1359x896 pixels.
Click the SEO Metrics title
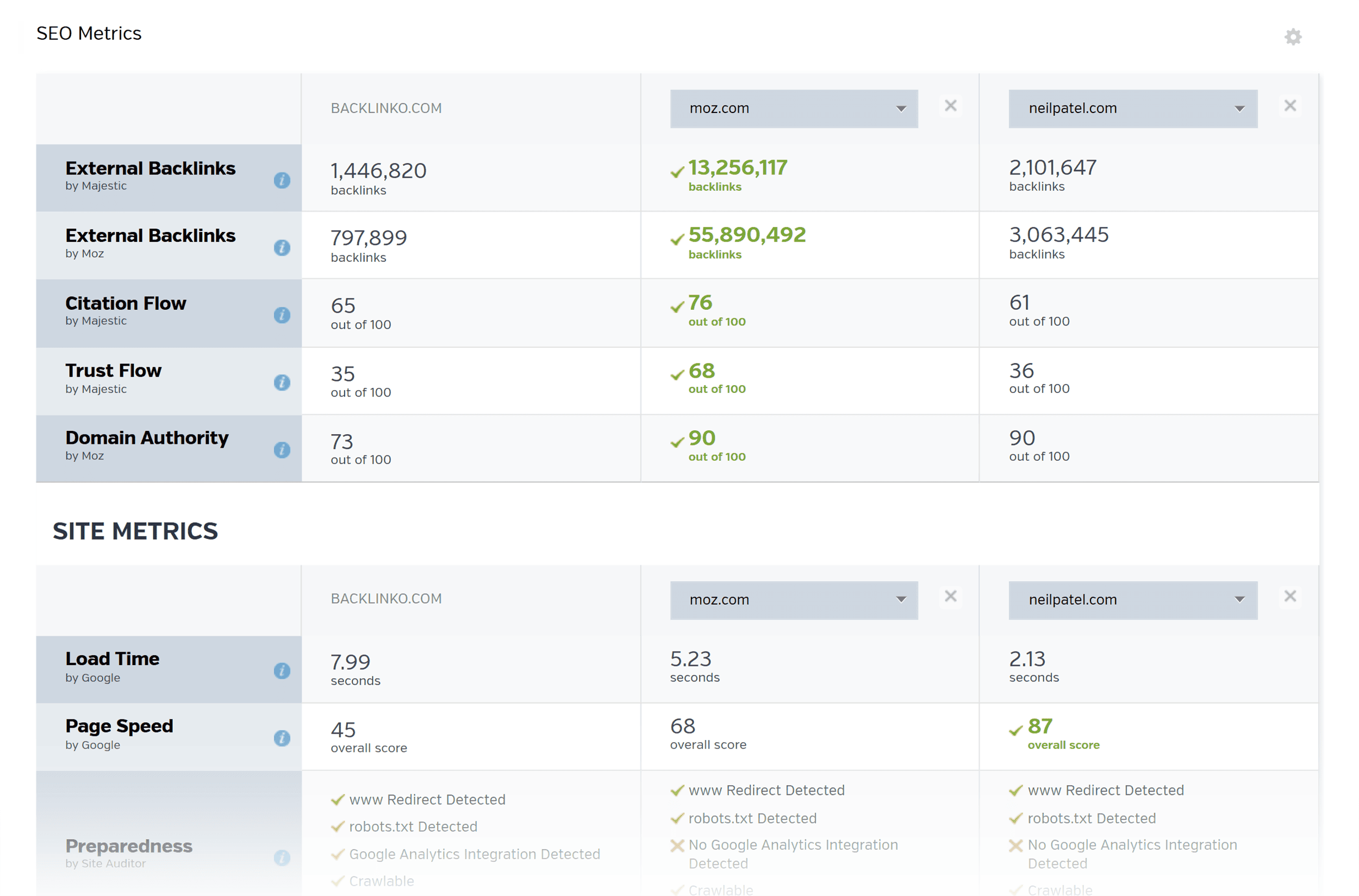click(89, 34)
